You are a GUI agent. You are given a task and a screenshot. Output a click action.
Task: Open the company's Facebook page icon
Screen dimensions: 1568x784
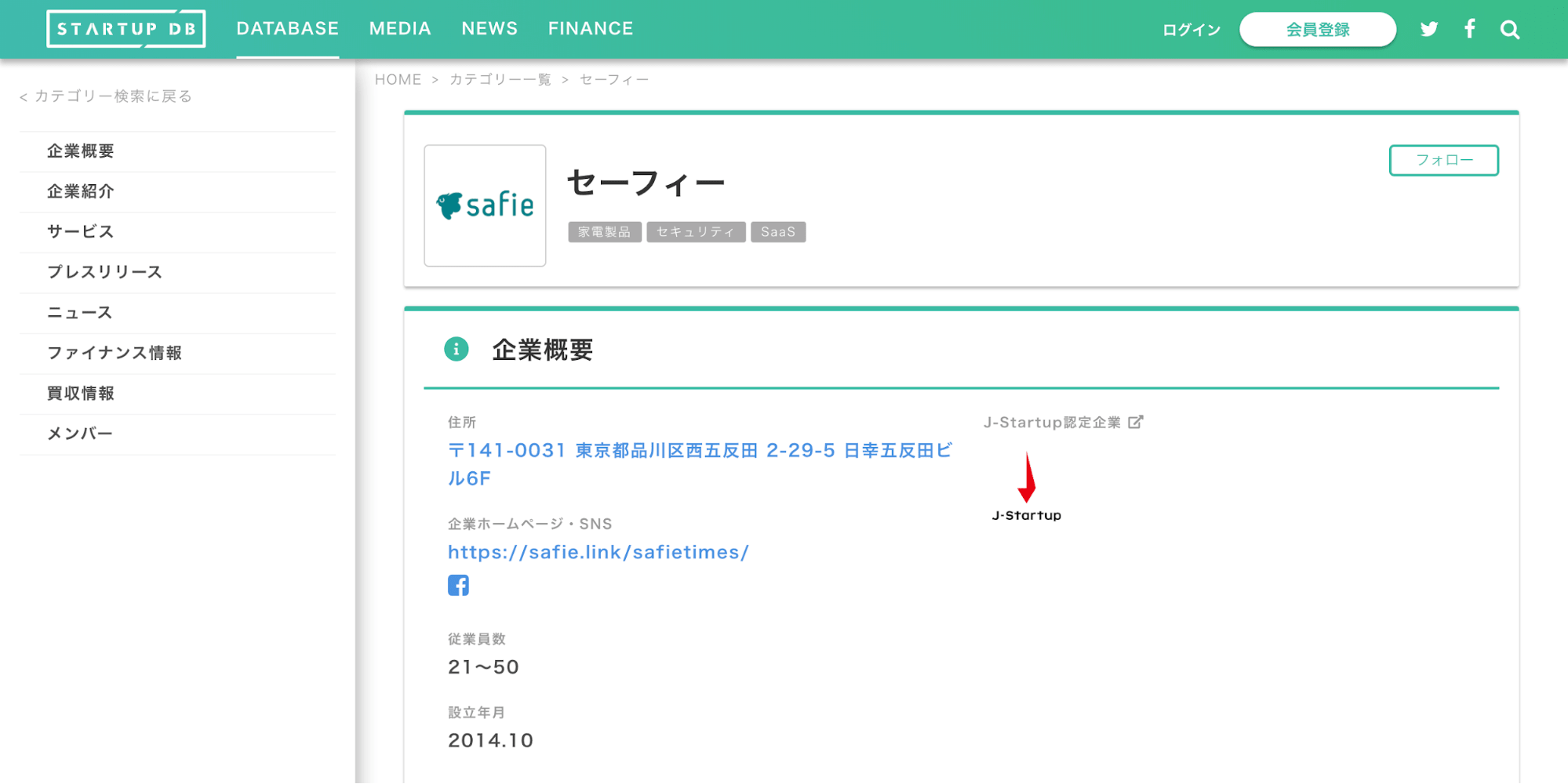[459, 586]
